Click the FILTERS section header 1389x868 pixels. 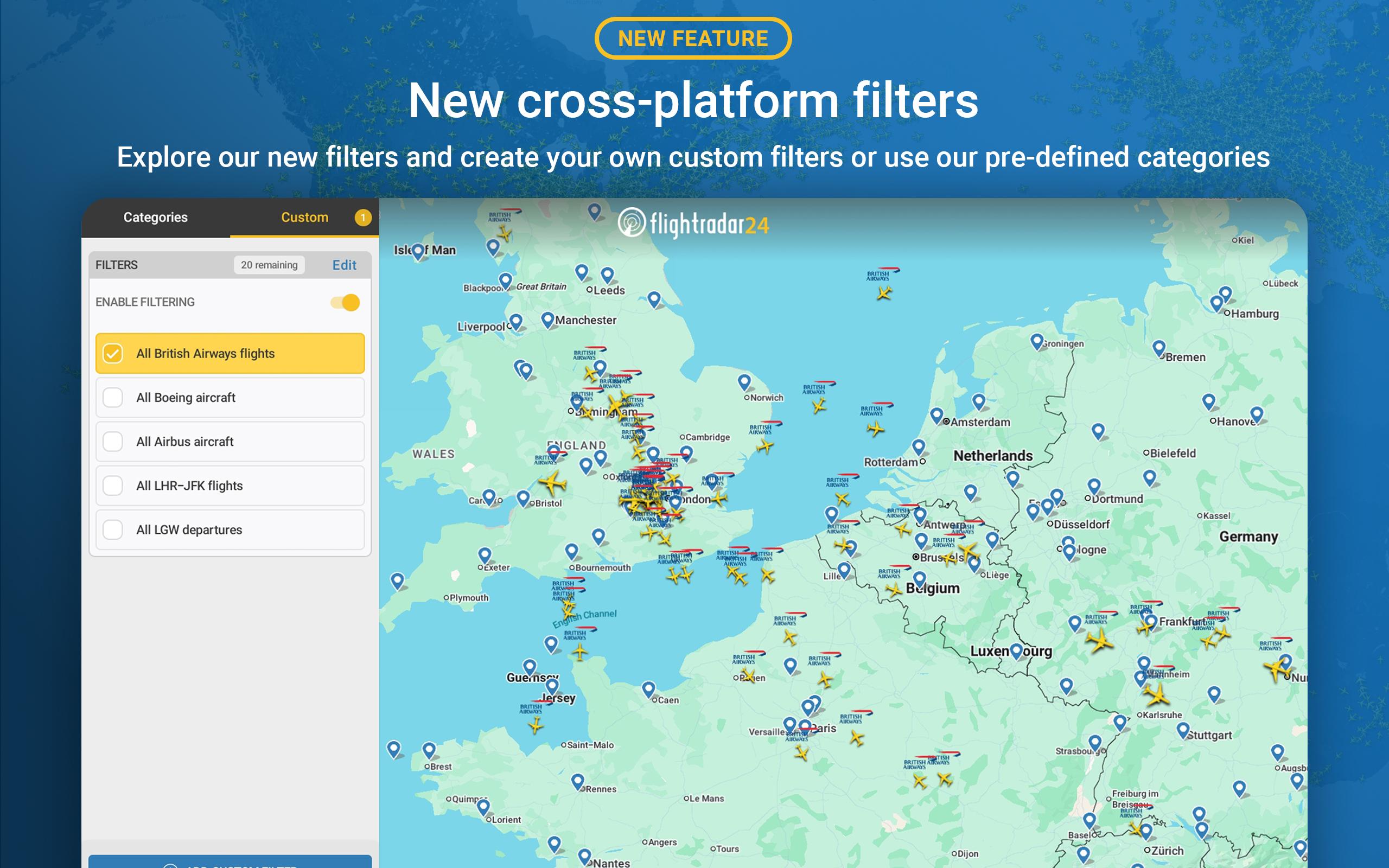pyautogui.click(x=117, y=265)
